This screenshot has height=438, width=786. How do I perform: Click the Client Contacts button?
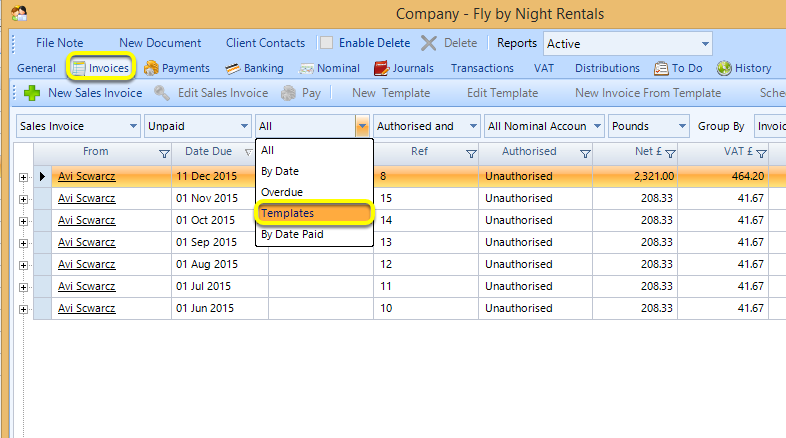tap(265, 43)
